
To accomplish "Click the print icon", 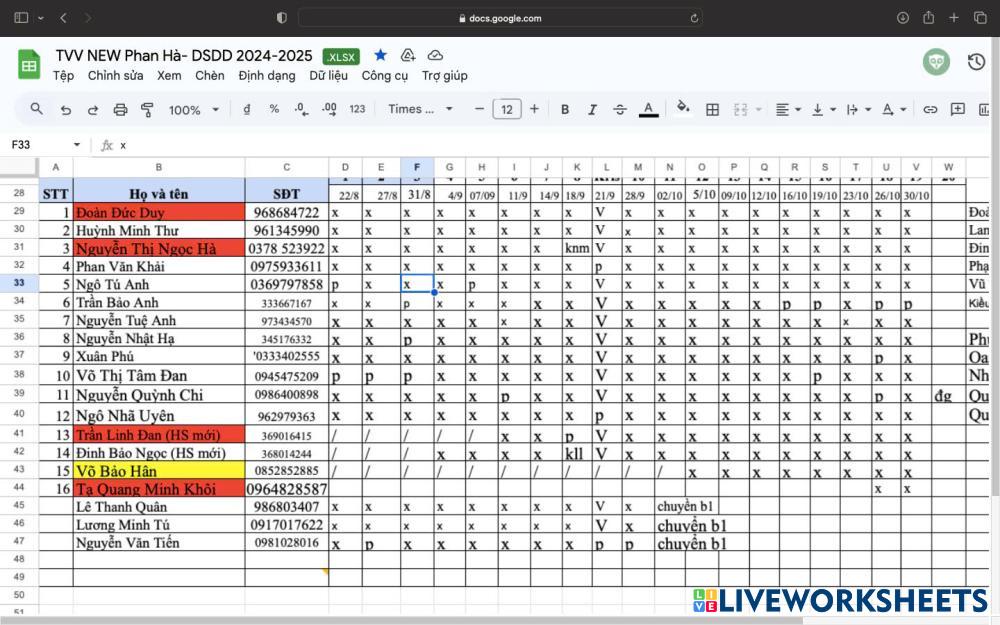I will pyautogui.click(x=120, y=109).
